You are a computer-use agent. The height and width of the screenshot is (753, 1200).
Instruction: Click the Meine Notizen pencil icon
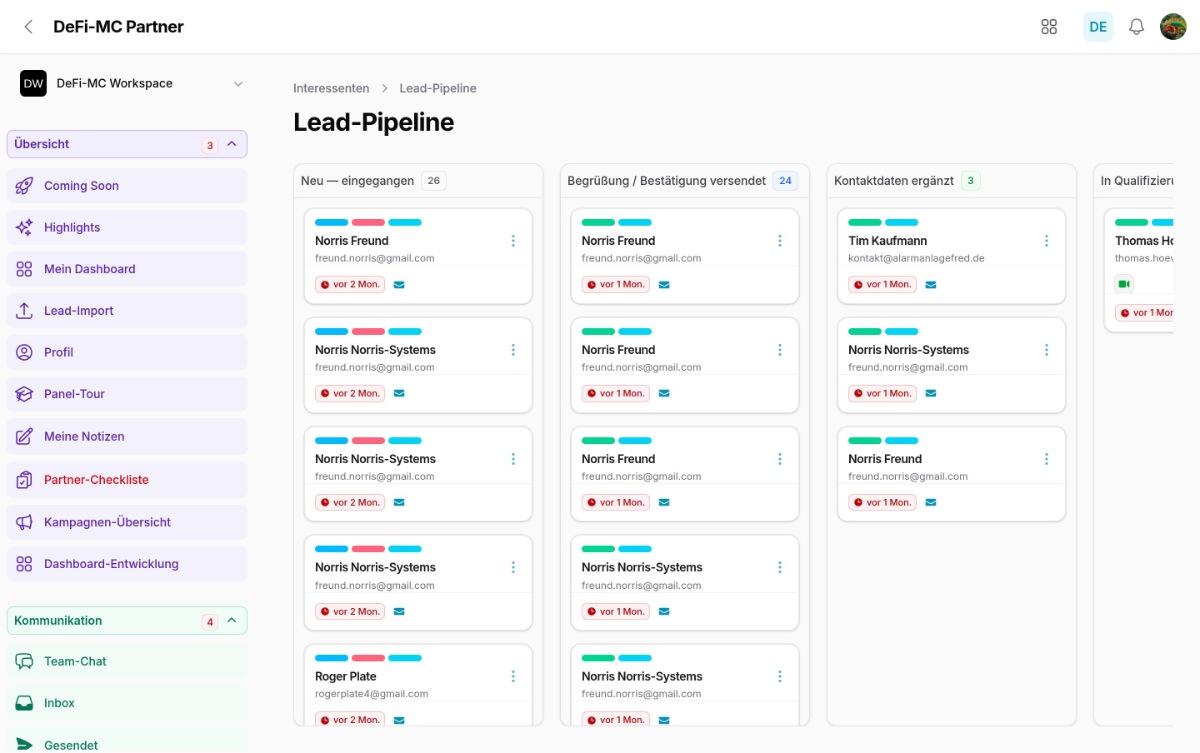[24, 437]
